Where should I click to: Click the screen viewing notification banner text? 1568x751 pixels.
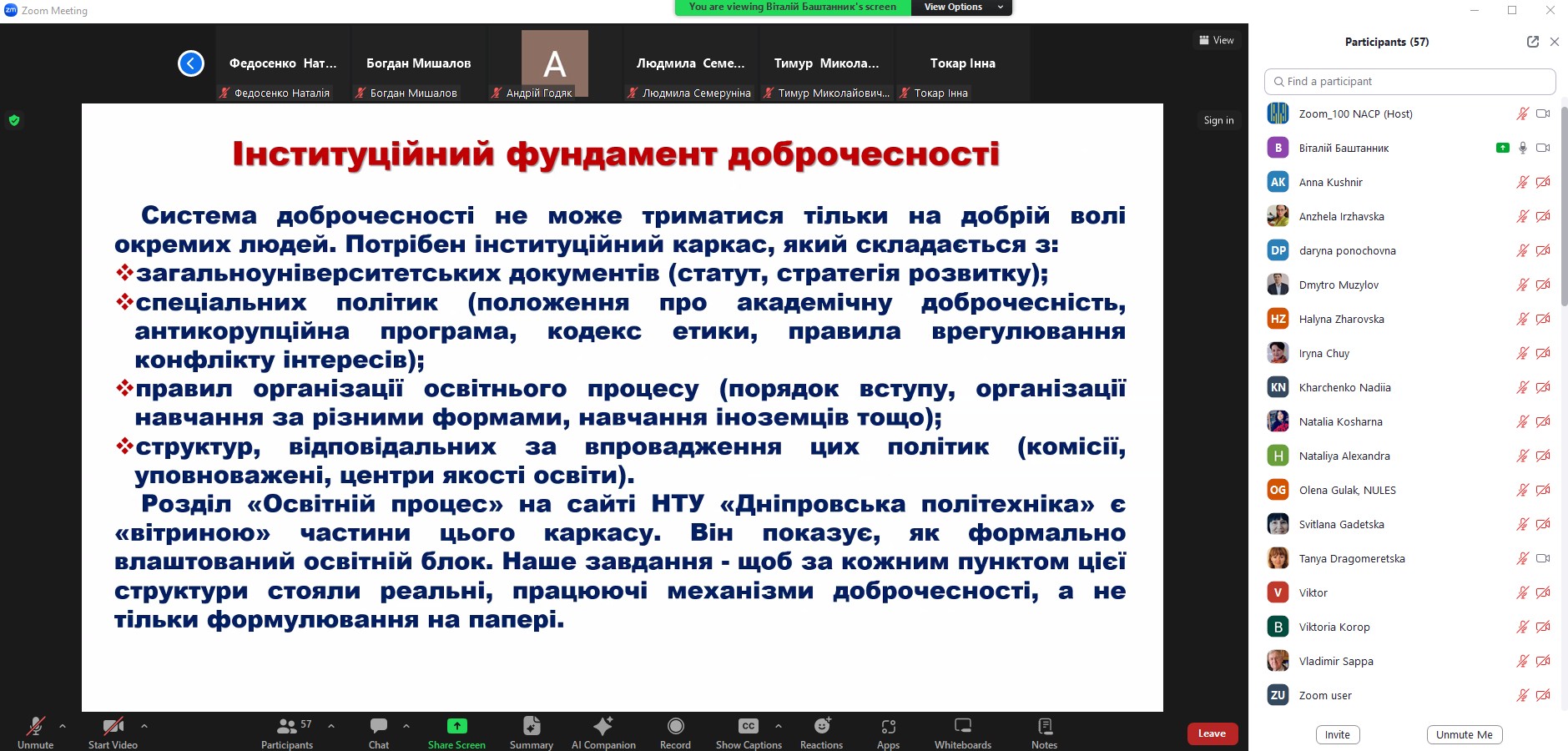click(x=793, y=7)
